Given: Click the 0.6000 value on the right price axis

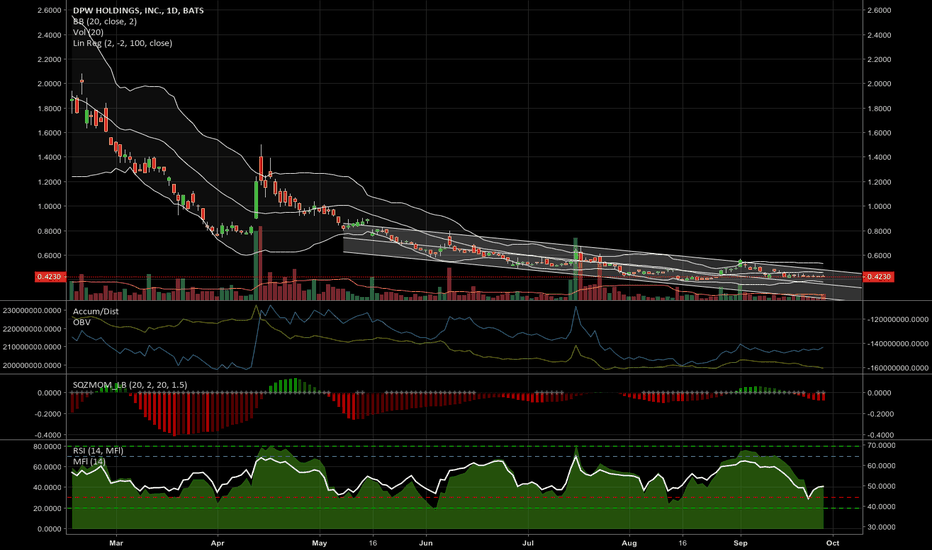Looking at the screenshot, I should click(879, 256).
